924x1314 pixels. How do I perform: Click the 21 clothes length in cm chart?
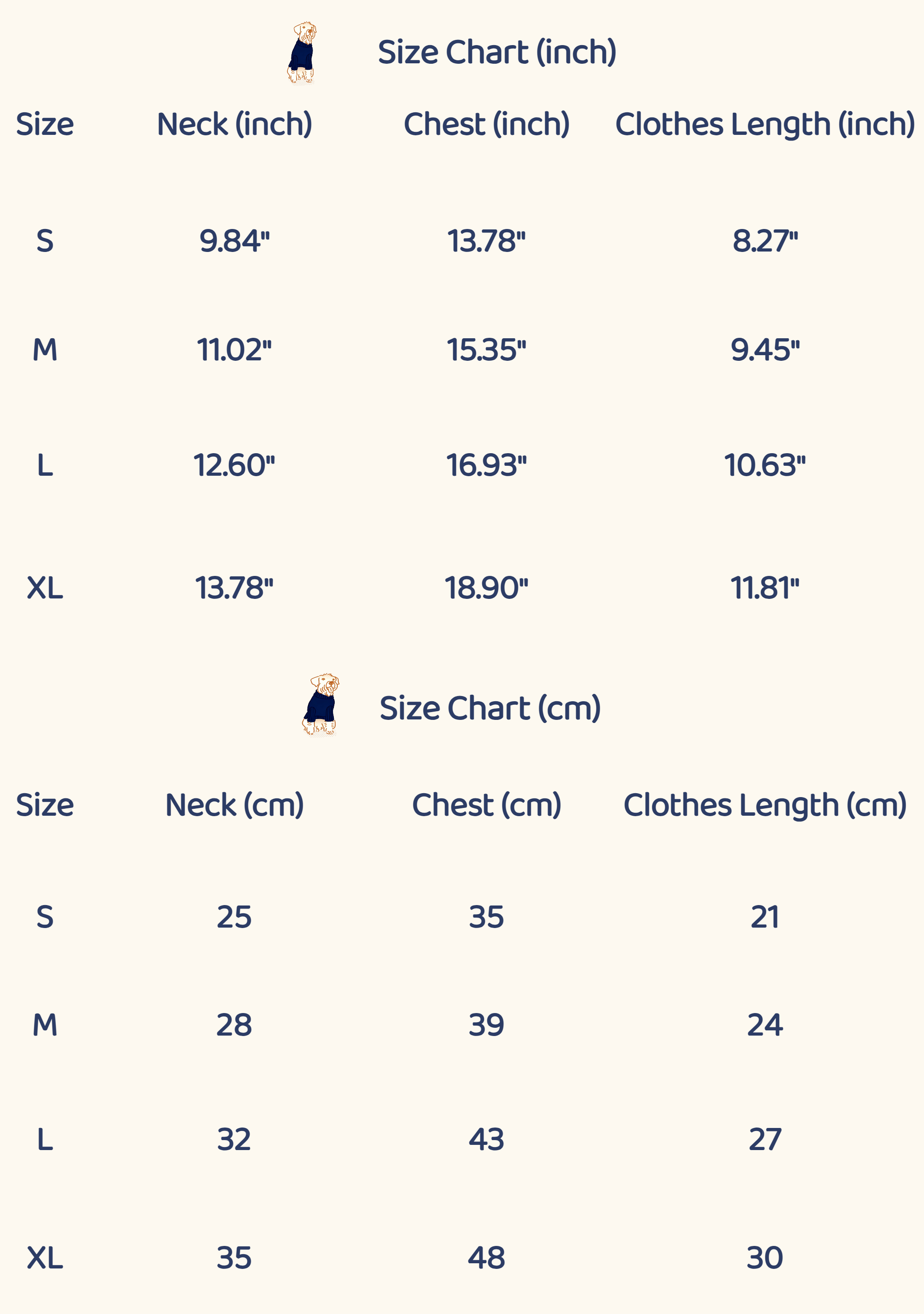[764, 917]
